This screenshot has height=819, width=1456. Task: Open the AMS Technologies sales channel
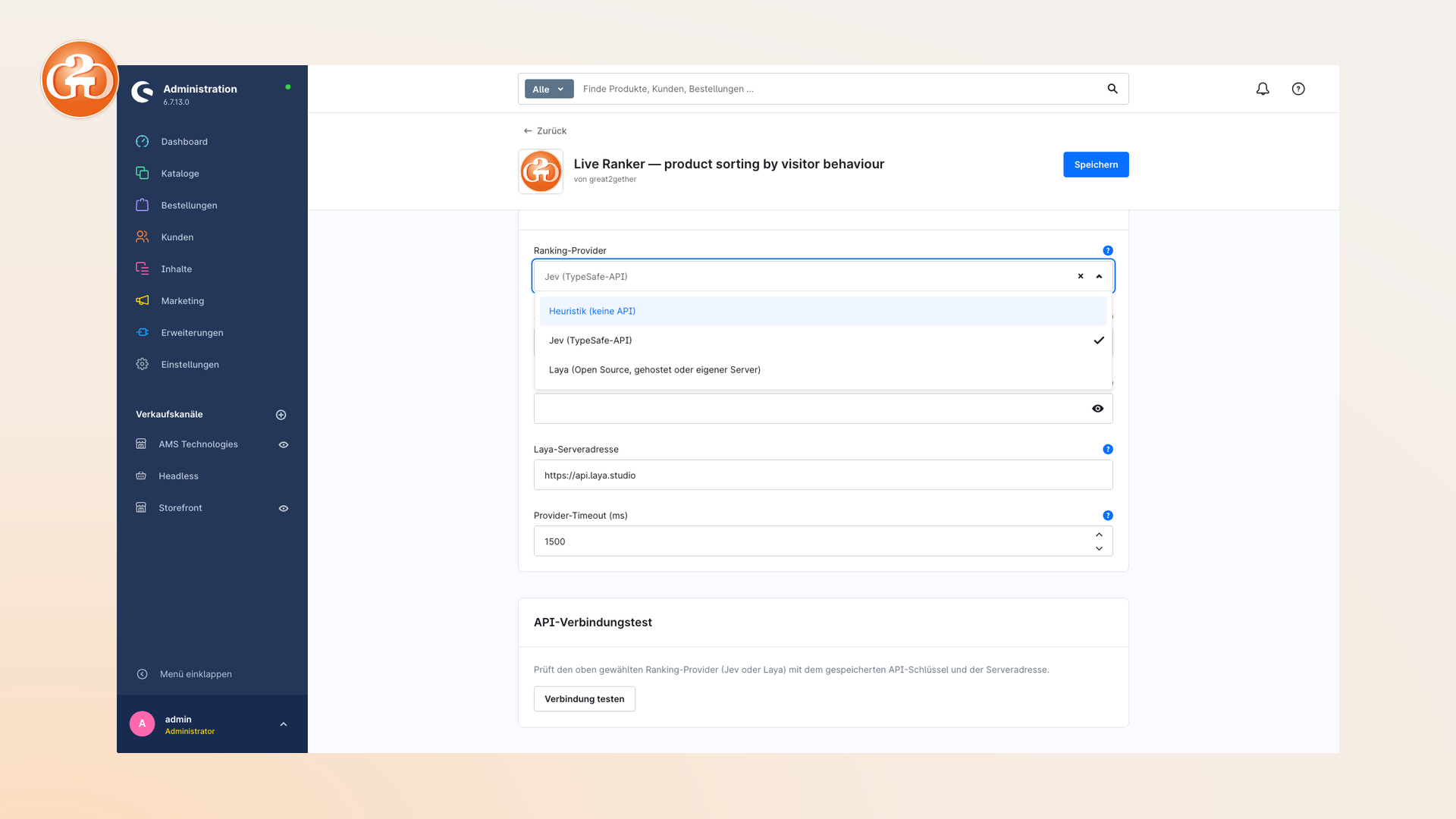(x=198, y=444)
